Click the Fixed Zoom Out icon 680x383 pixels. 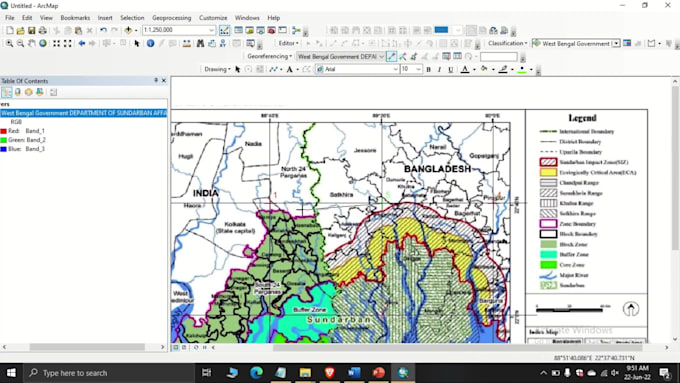pos(68,43)
